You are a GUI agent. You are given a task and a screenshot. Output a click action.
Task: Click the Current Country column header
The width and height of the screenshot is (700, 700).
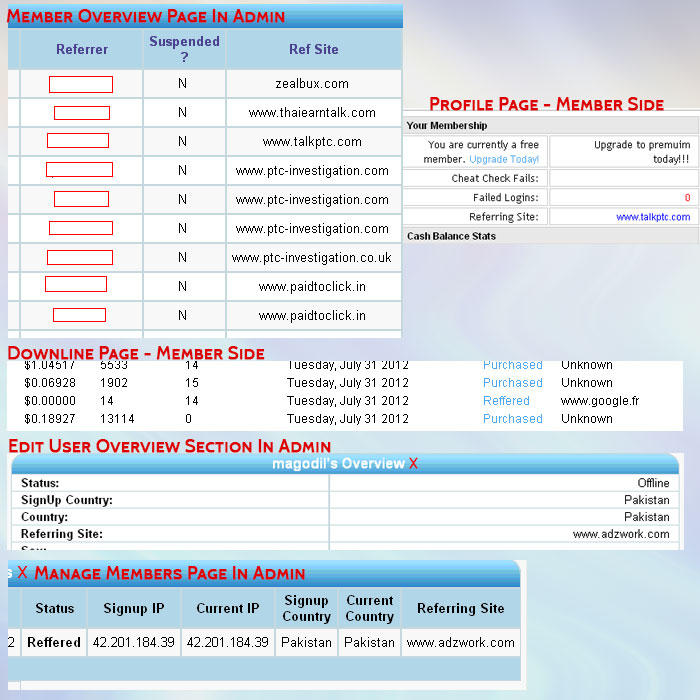370,608
